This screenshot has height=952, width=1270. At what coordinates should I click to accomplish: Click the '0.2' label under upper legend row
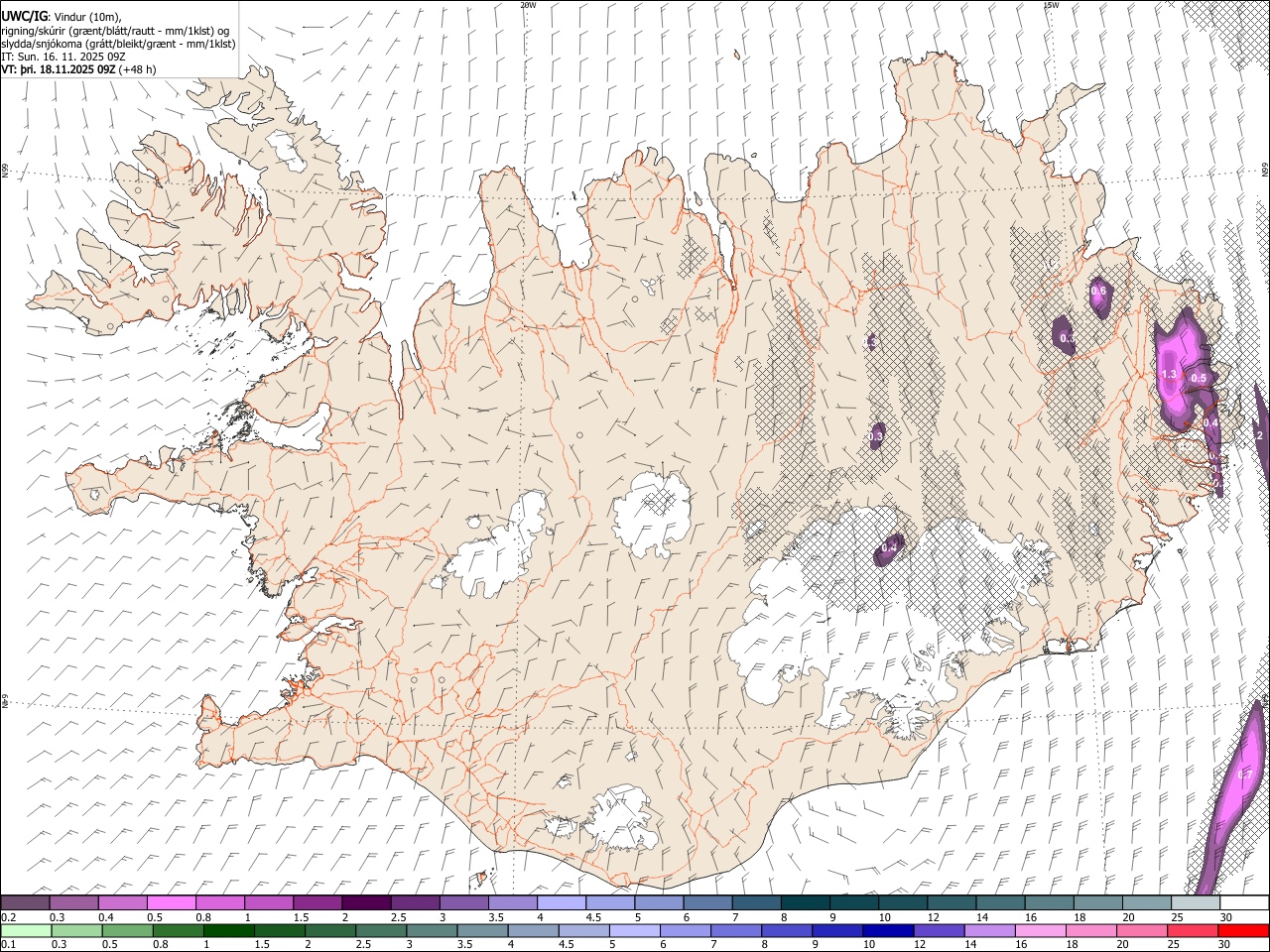(9, 917)
